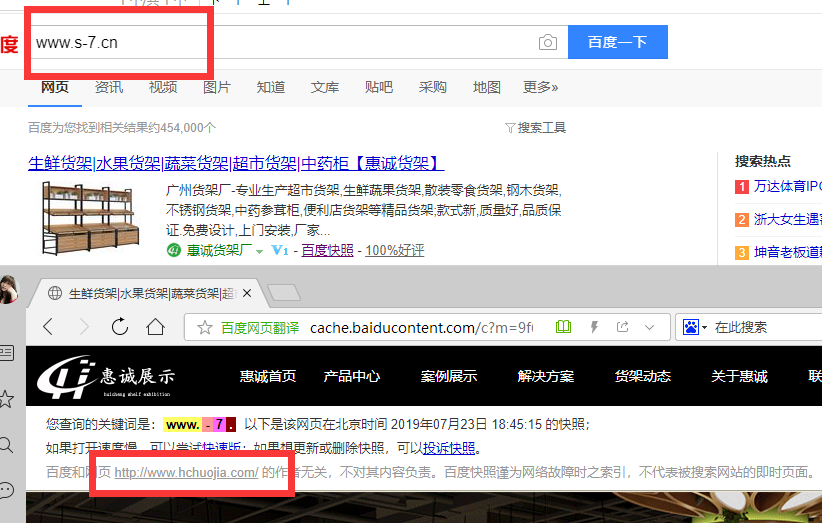Open the 案例展示 menu item
This screenshot has height=523, width=822.
(449, 376)
